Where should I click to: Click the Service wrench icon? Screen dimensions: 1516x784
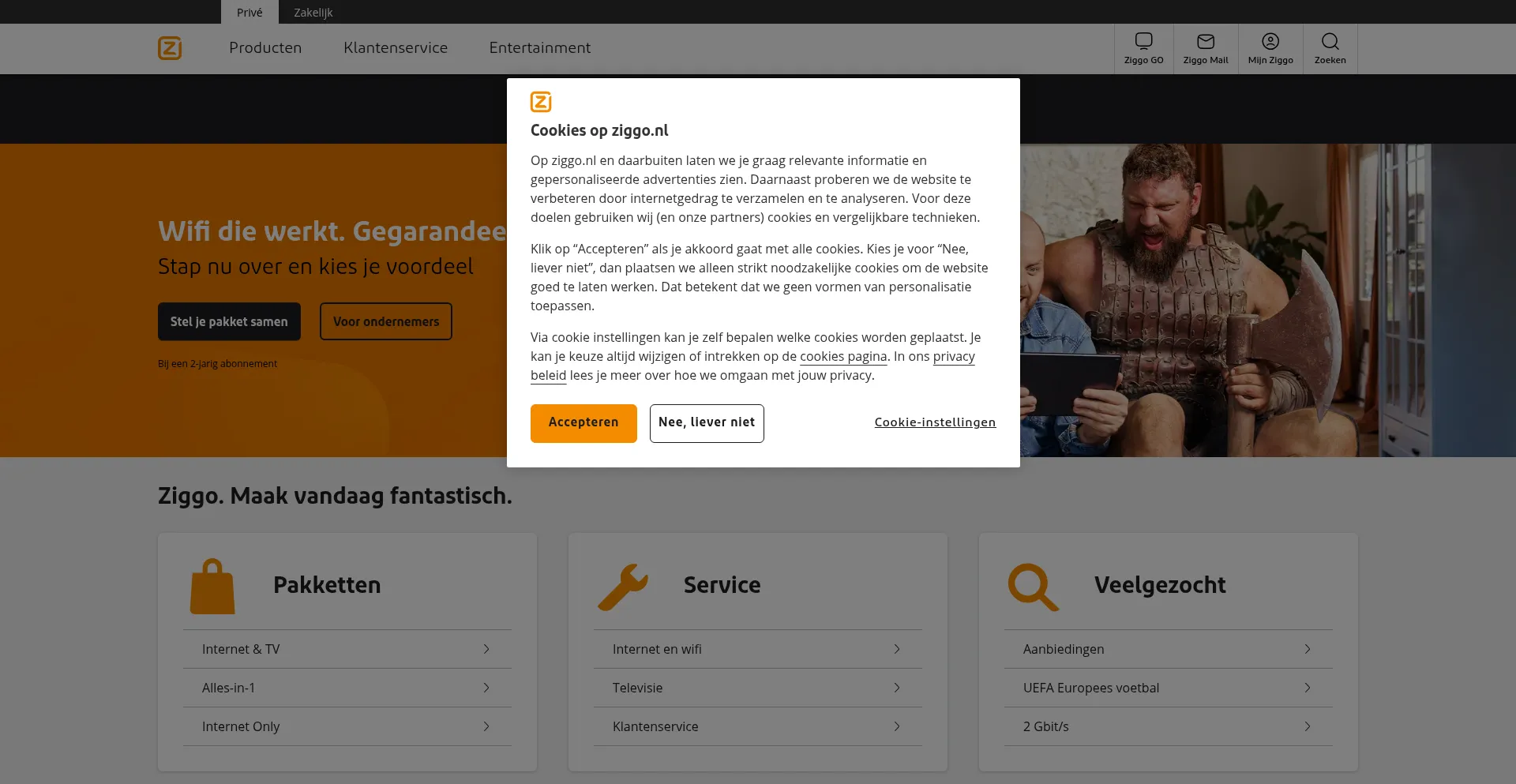click(x=623, y=587)
